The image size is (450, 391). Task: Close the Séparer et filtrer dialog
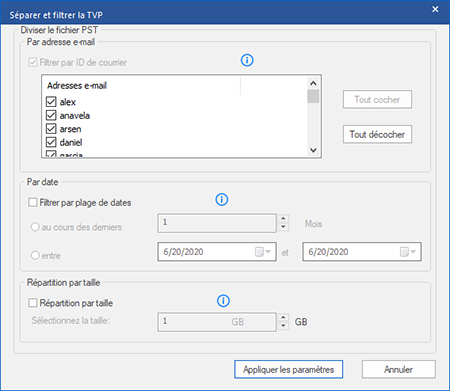point(435,9)
